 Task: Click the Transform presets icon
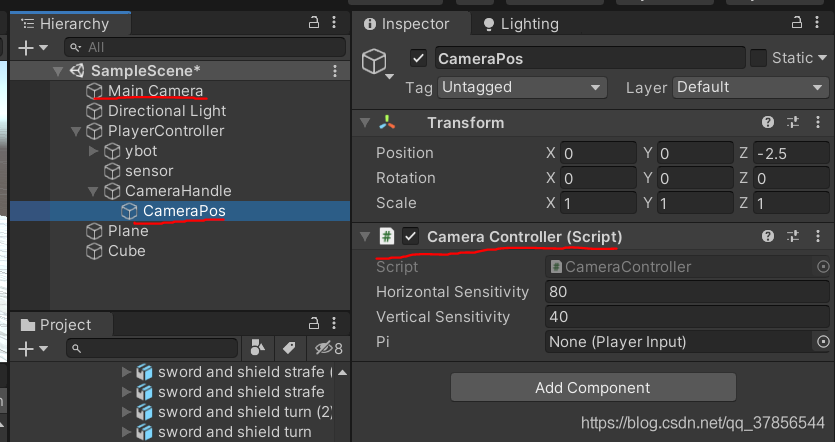tap(793, 123)
